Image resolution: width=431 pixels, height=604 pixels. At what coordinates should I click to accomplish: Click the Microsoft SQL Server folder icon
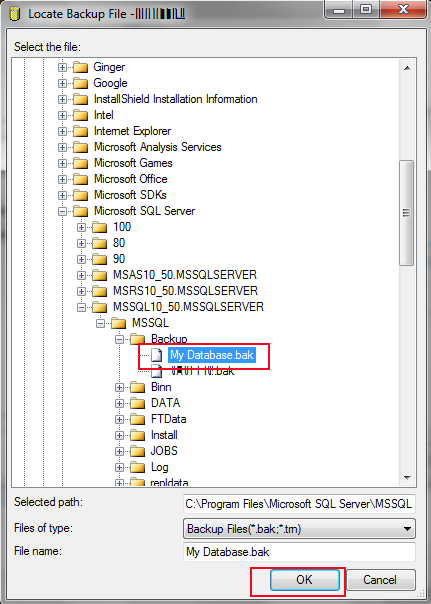pos(81,211)
